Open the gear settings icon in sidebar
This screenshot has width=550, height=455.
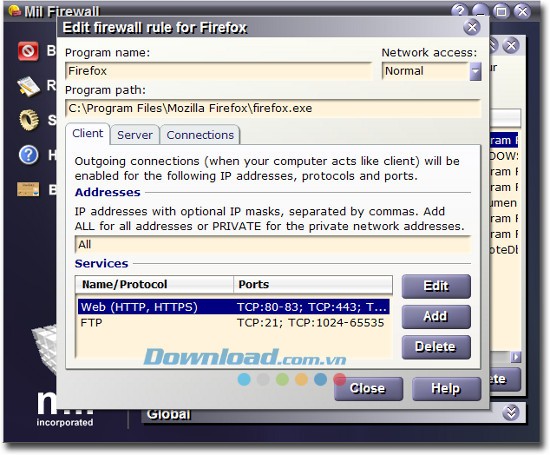pyautogui.click(x=29, y=120)
